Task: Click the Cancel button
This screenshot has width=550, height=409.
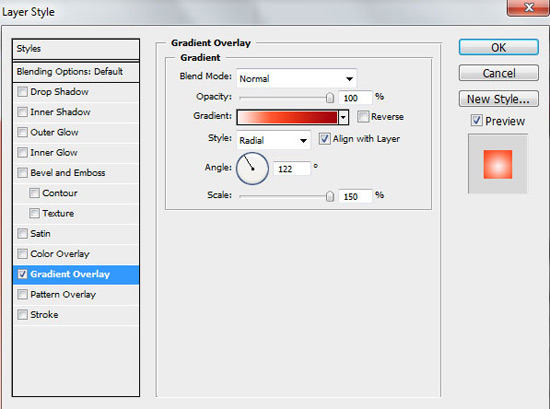Action: coord(498,73)
